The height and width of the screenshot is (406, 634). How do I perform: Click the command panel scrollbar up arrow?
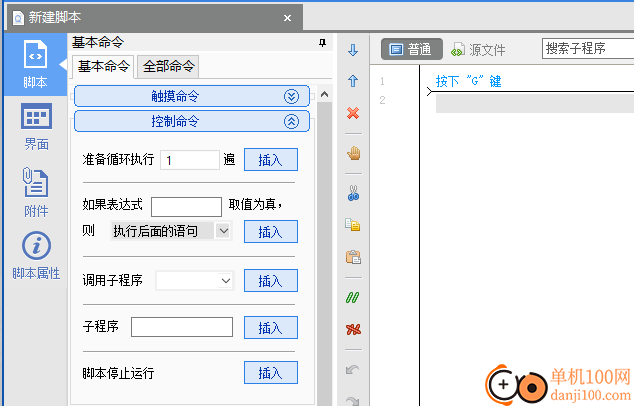pyautogui.click(x=324, y=95)
